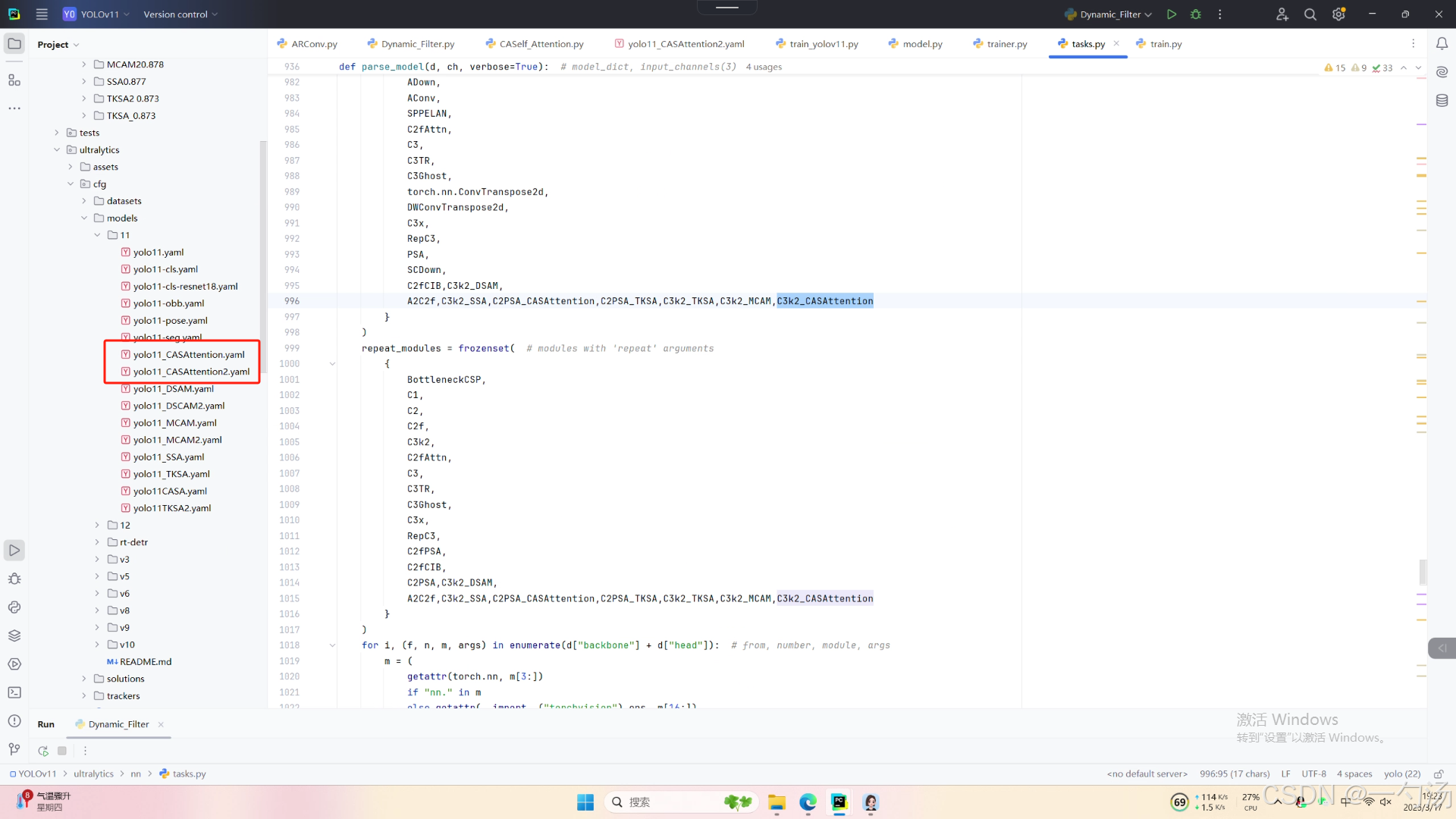The width and height of the screenshot is (1456, 819).
Task: Open the Terminal tool window icon
Action: tap(14, 692)
